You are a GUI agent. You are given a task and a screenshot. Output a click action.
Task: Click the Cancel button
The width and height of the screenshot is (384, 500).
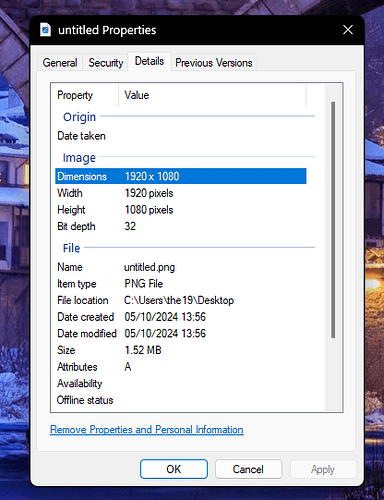click(x=248, y=469)
